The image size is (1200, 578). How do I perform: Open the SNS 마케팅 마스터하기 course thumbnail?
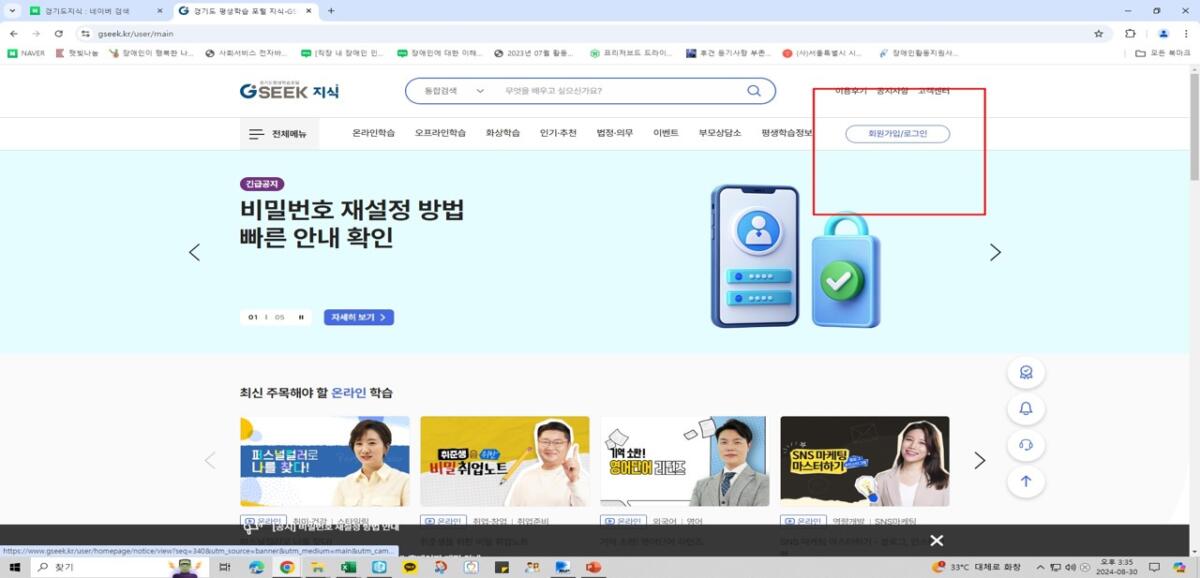point(864,461)
